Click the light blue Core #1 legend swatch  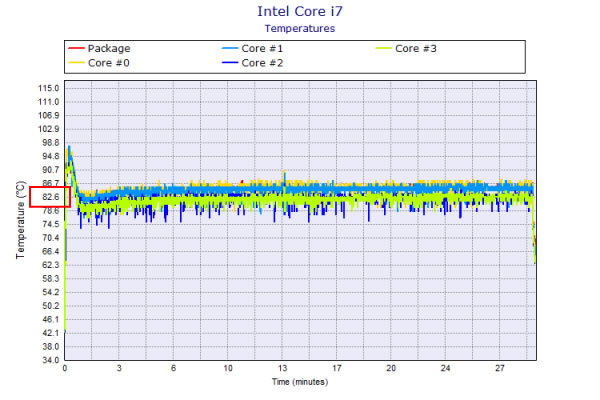[x=230, y=48]
